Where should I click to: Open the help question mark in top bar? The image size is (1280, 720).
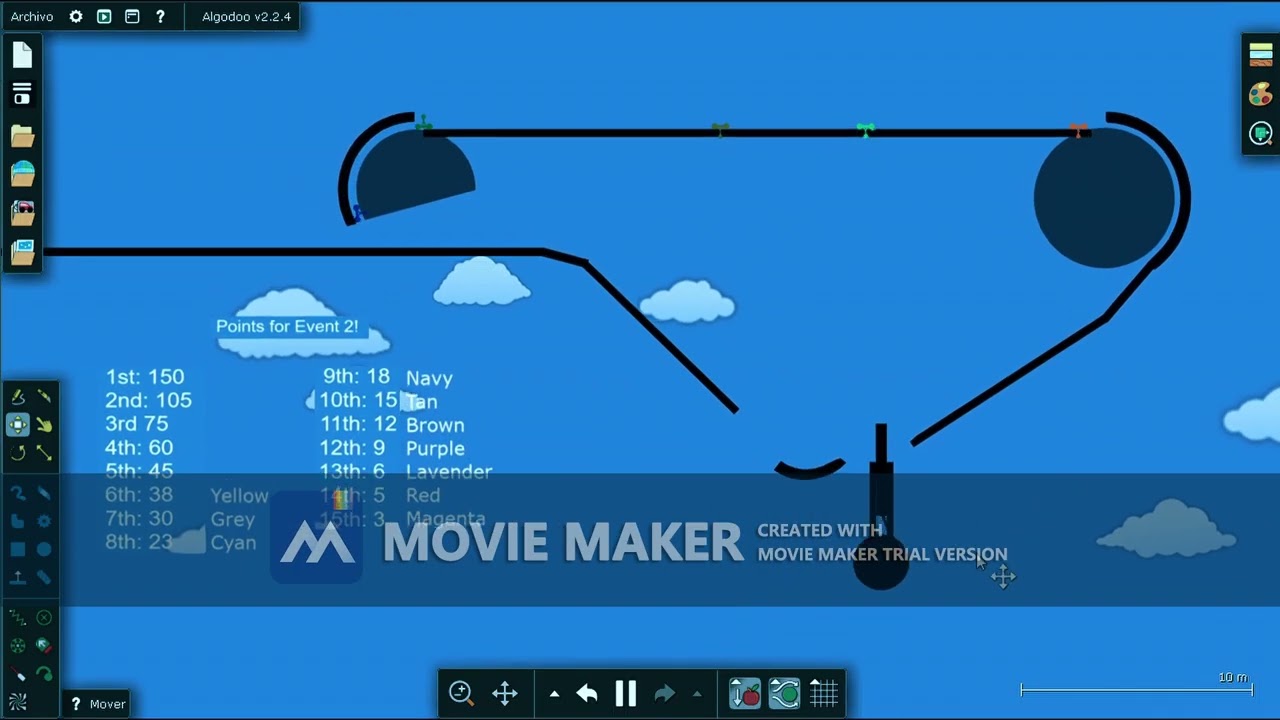coord(160,17)
